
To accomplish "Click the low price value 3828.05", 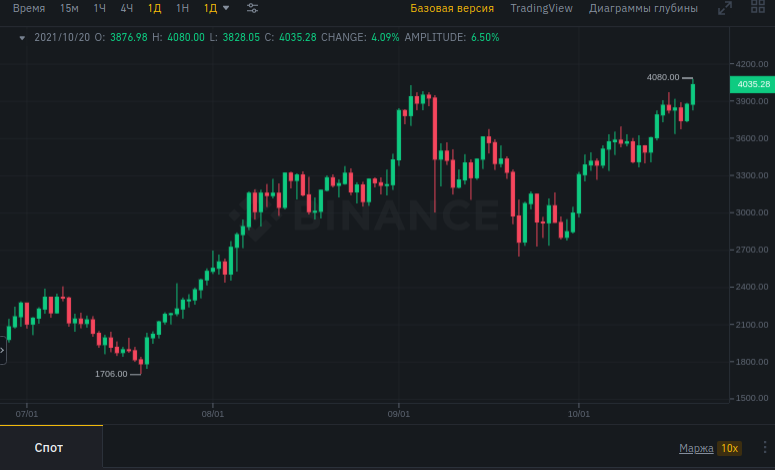I will pyautogui.click(x=241, y=38).
